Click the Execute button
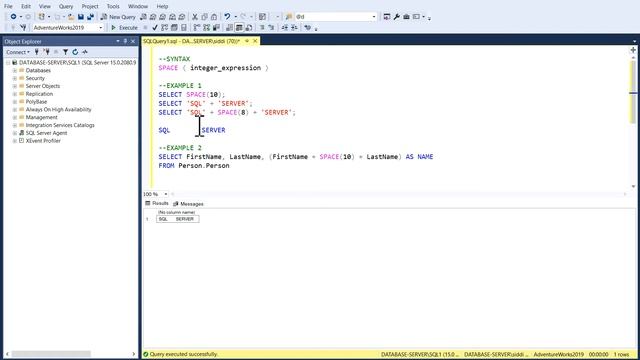This screenshot has width=640, height=360. 124,27
